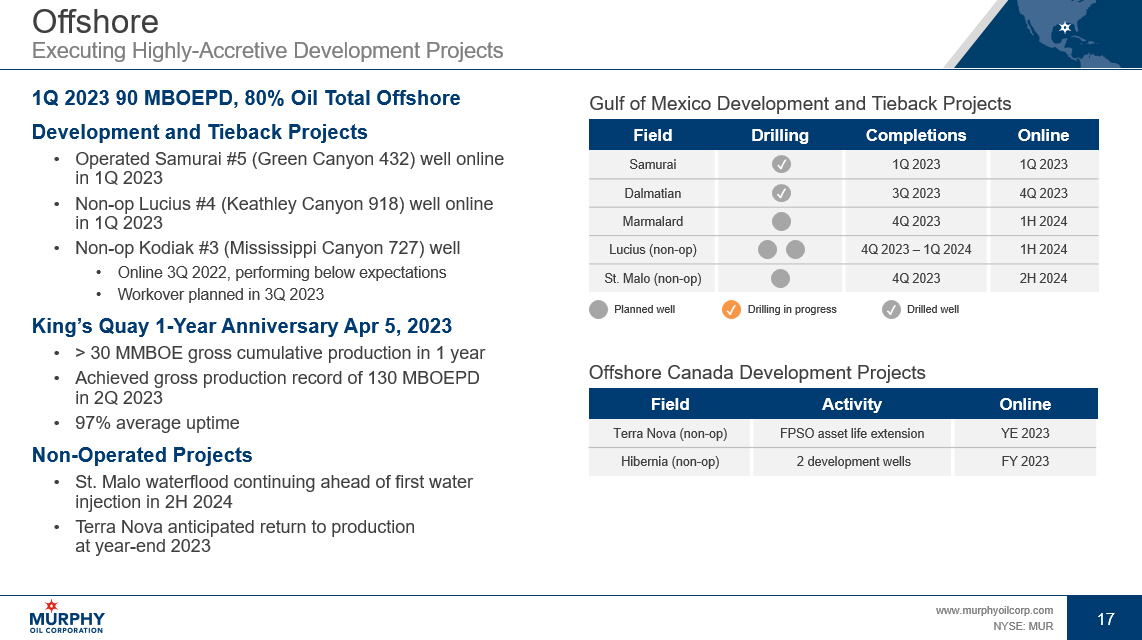Click the Workover planned in 3Q 2023 sub-bullet
The height and width of the screenshot is (640, 1142).
tap(221, 295)
